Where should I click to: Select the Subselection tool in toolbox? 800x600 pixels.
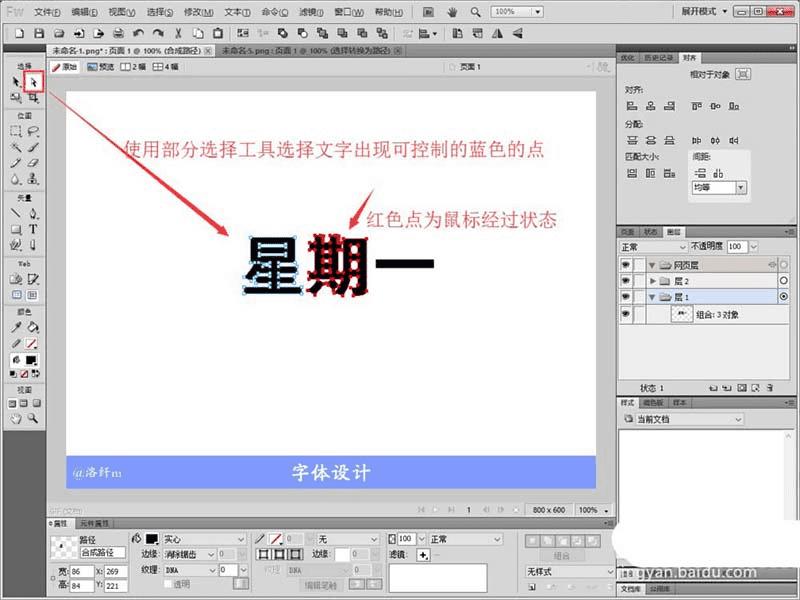pyautogui.click(x=34, y=82)
